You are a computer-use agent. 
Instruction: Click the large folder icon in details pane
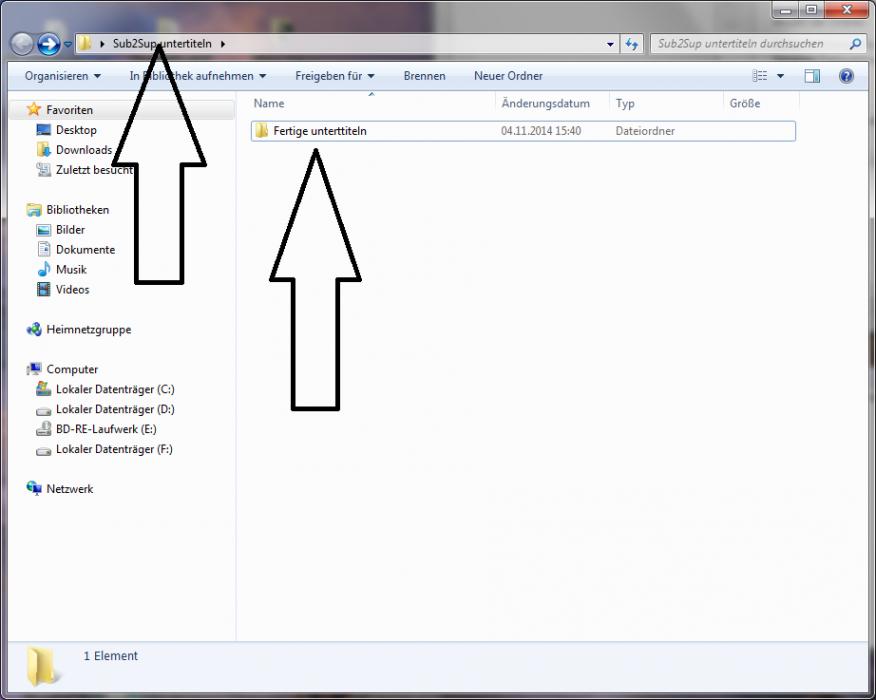[x=42, y=666]
